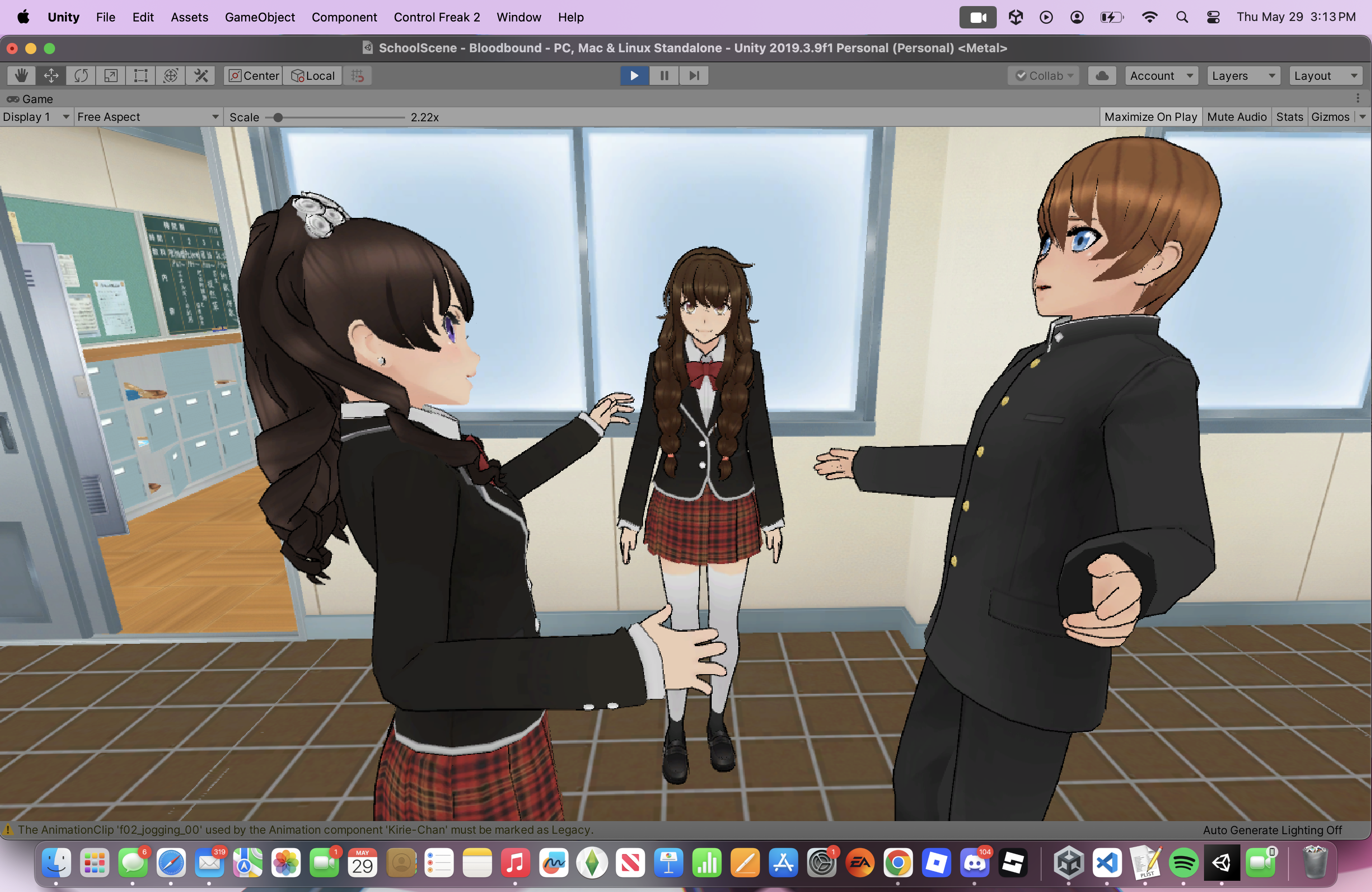
Task: Open The Sims app from the Dock
Action: (592, 863)
